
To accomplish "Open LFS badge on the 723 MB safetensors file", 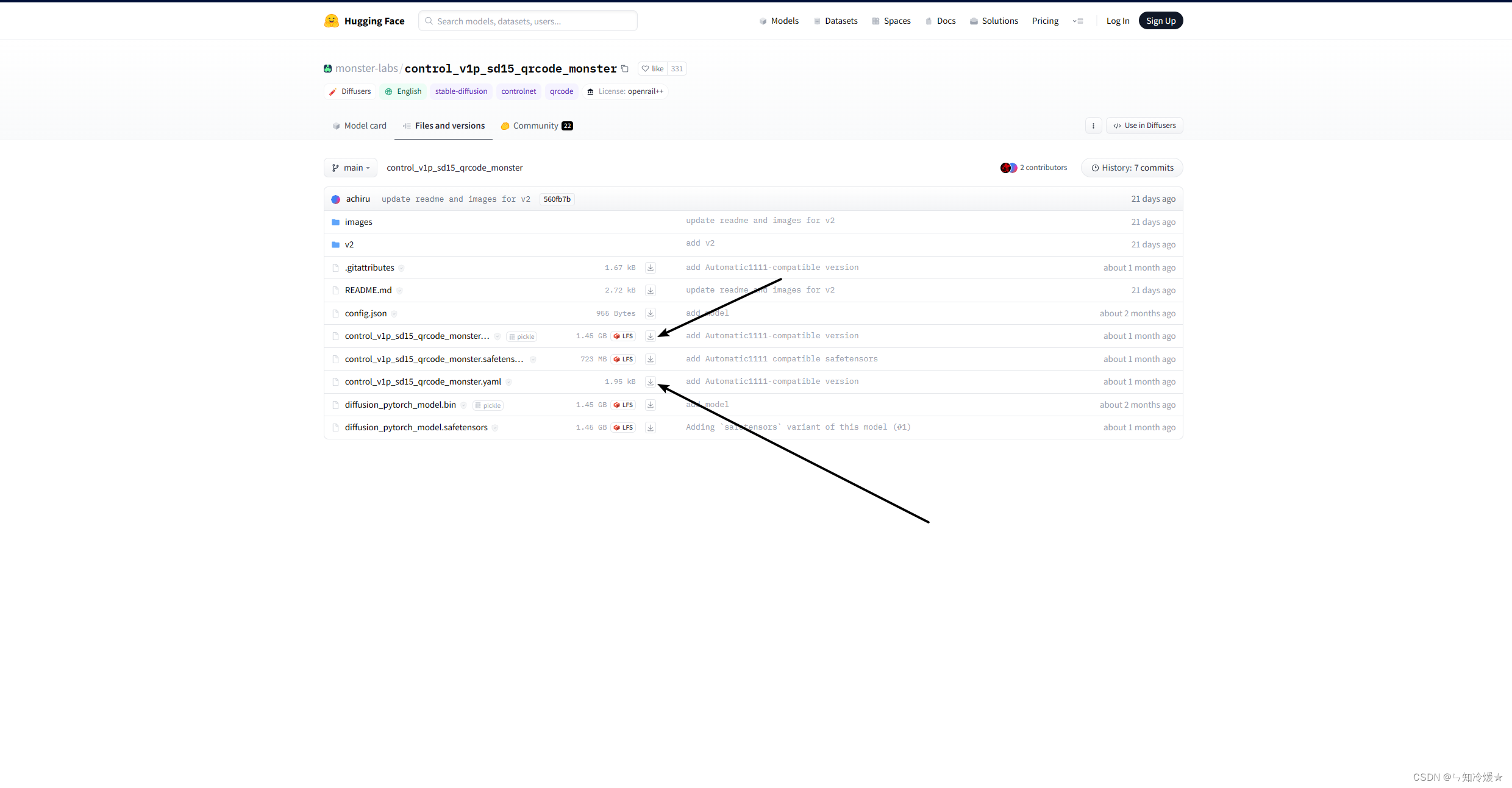I will point(623,359).
